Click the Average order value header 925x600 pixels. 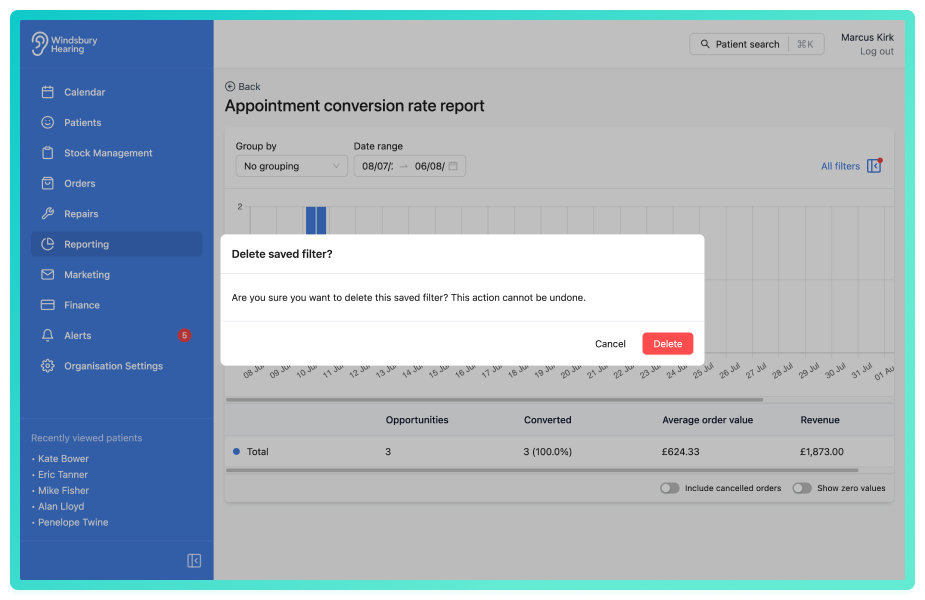707,420
